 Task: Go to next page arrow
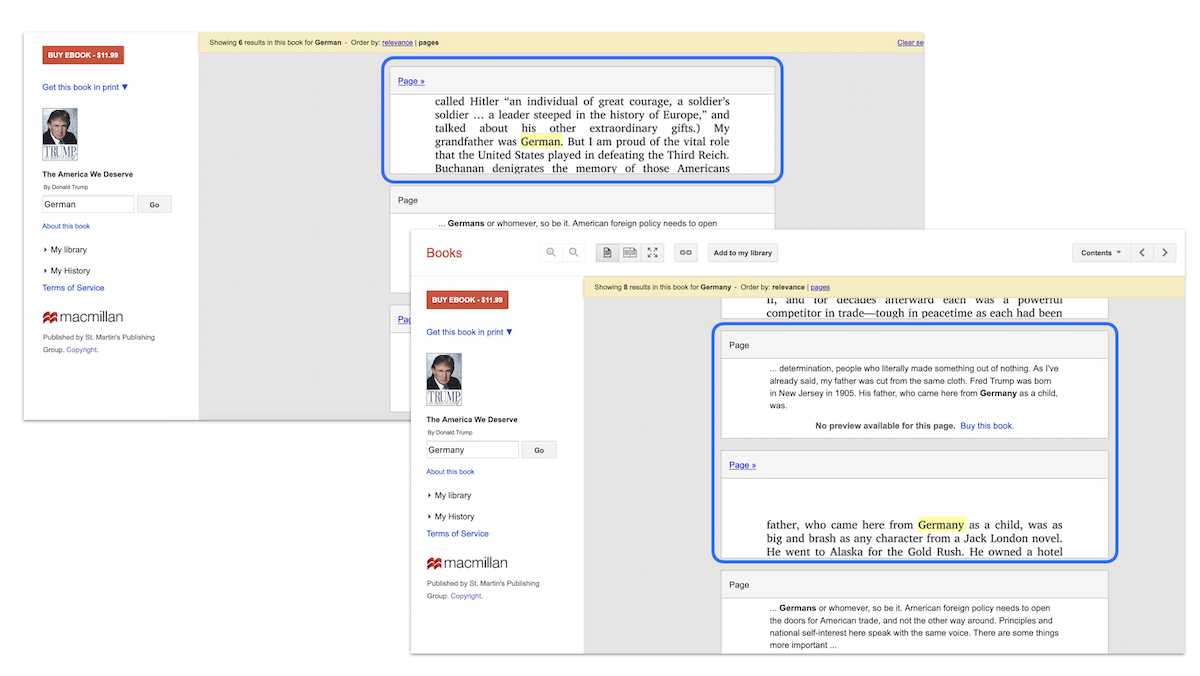1165,253
